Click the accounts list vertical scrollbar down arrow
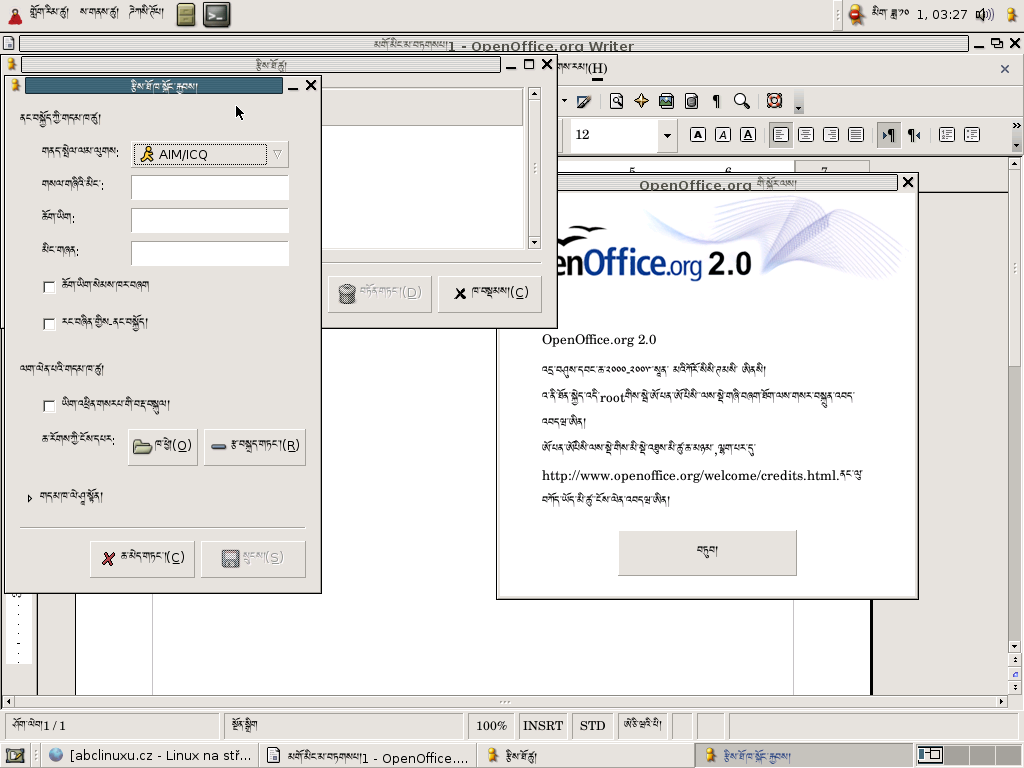 coord(534,242)
